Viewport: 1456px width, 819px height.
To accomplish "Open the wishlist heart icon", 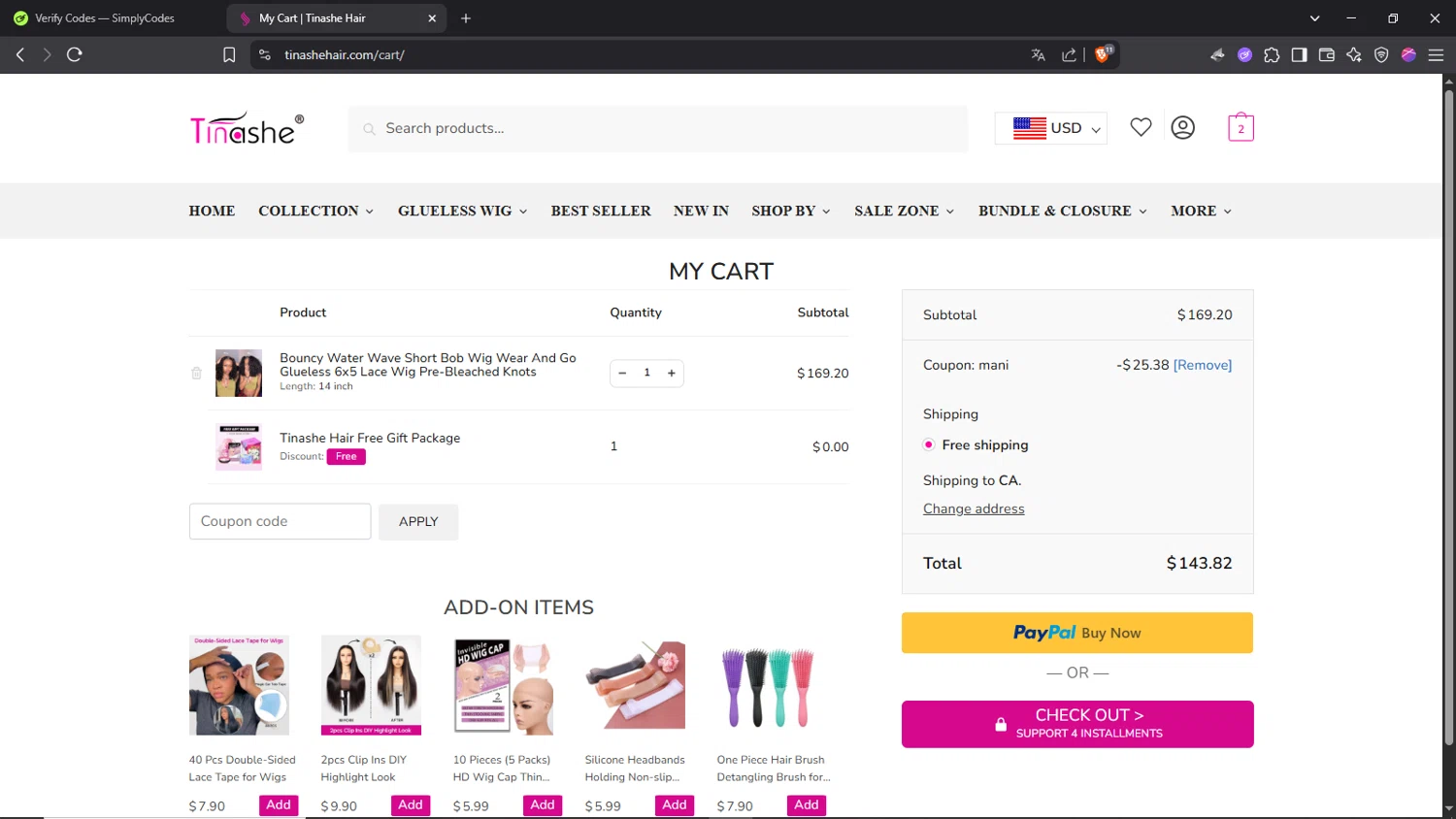I will tap(1141, 127).
